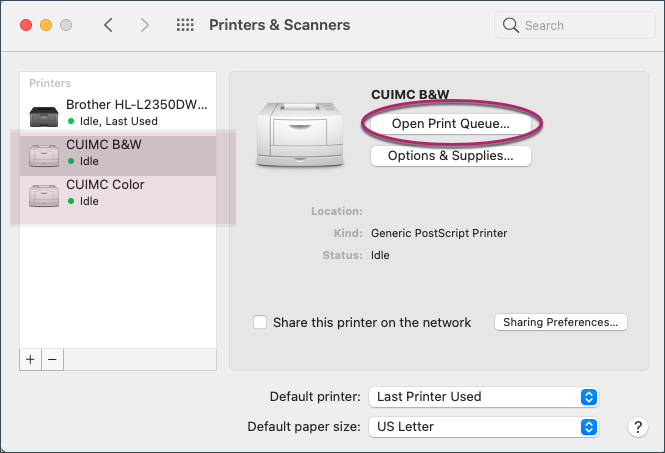Click the remove printer minus button
The height and width of the screenshot is (453, 665).
[x=52, y=358]
